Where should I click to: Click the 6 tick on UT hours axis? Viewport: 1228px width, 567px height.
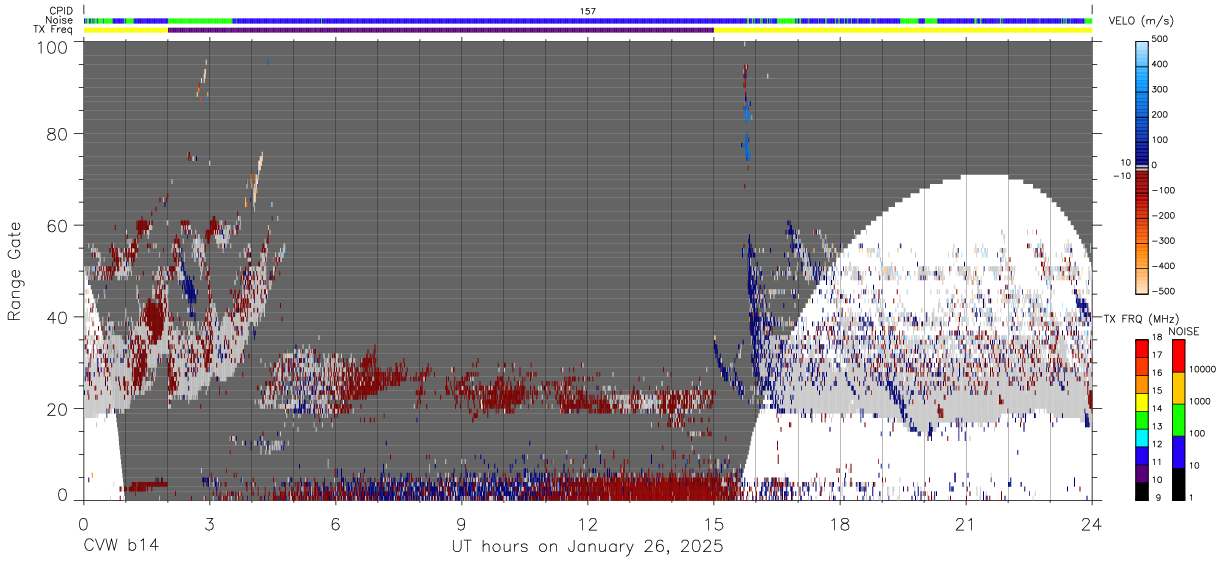[335, 523]
